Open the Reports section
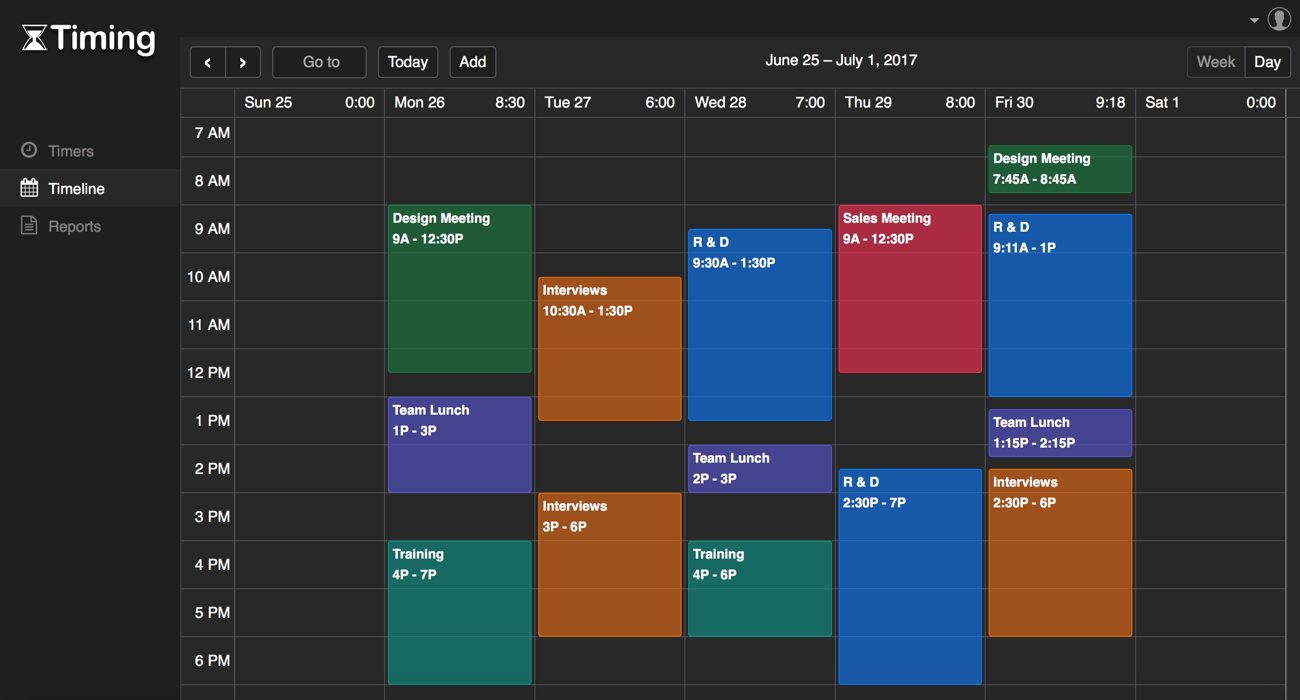The height and width of the screenshot is (700, 1300). click(74, 227)
